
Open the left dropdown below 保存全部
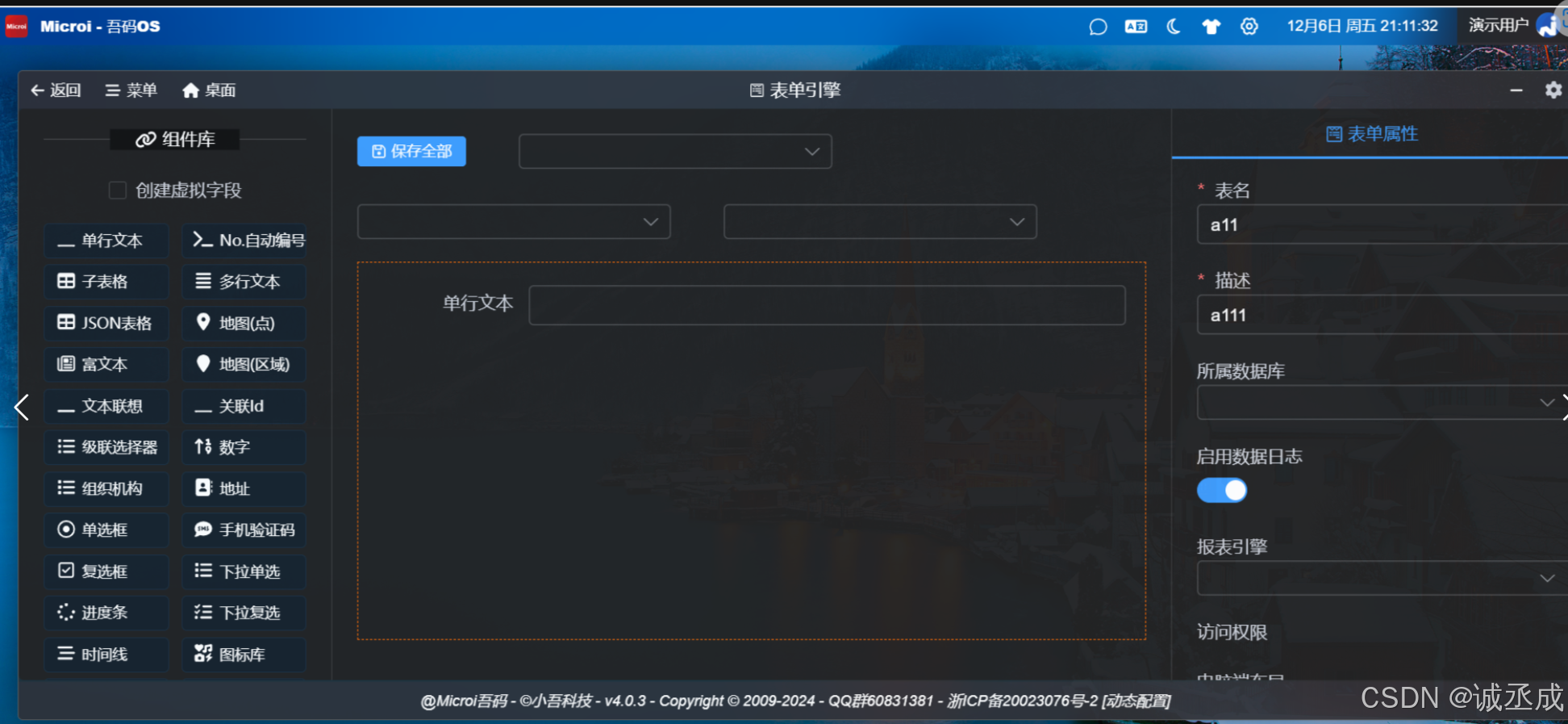coord(514,222)
